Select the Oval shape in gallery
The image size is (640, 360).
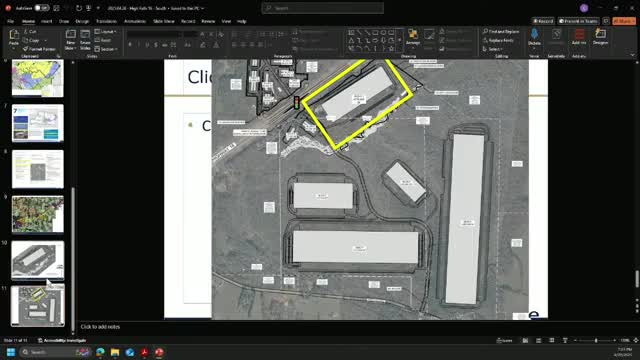[x=383, y=32]
